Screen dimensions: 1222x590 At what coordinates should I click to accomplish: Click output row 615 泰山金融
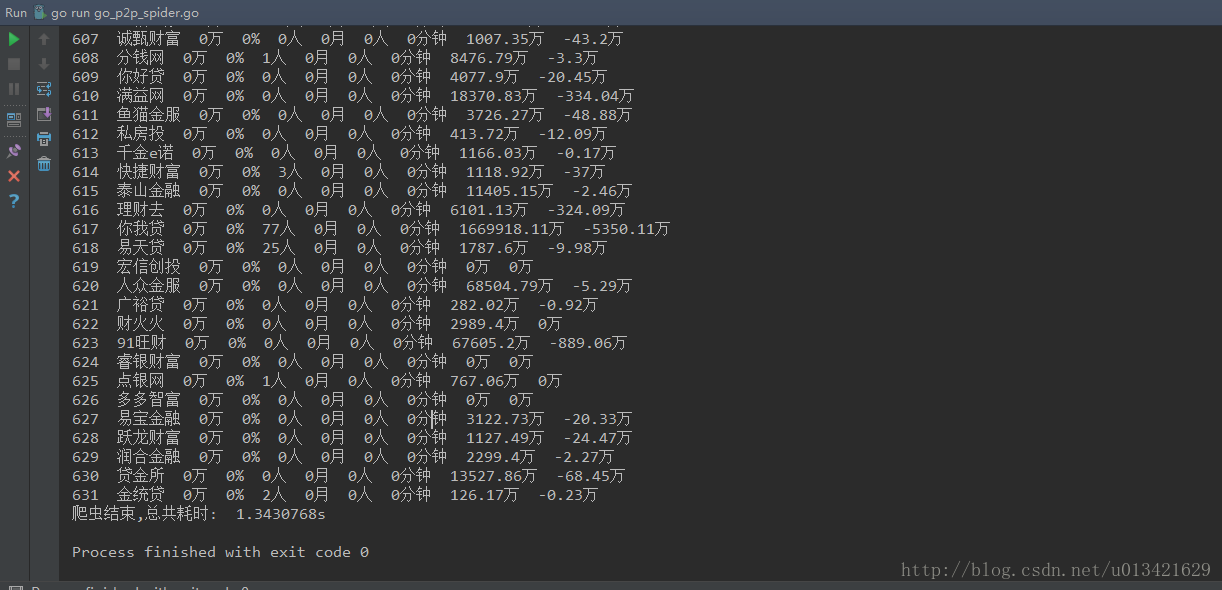click(x=352, y=191)
